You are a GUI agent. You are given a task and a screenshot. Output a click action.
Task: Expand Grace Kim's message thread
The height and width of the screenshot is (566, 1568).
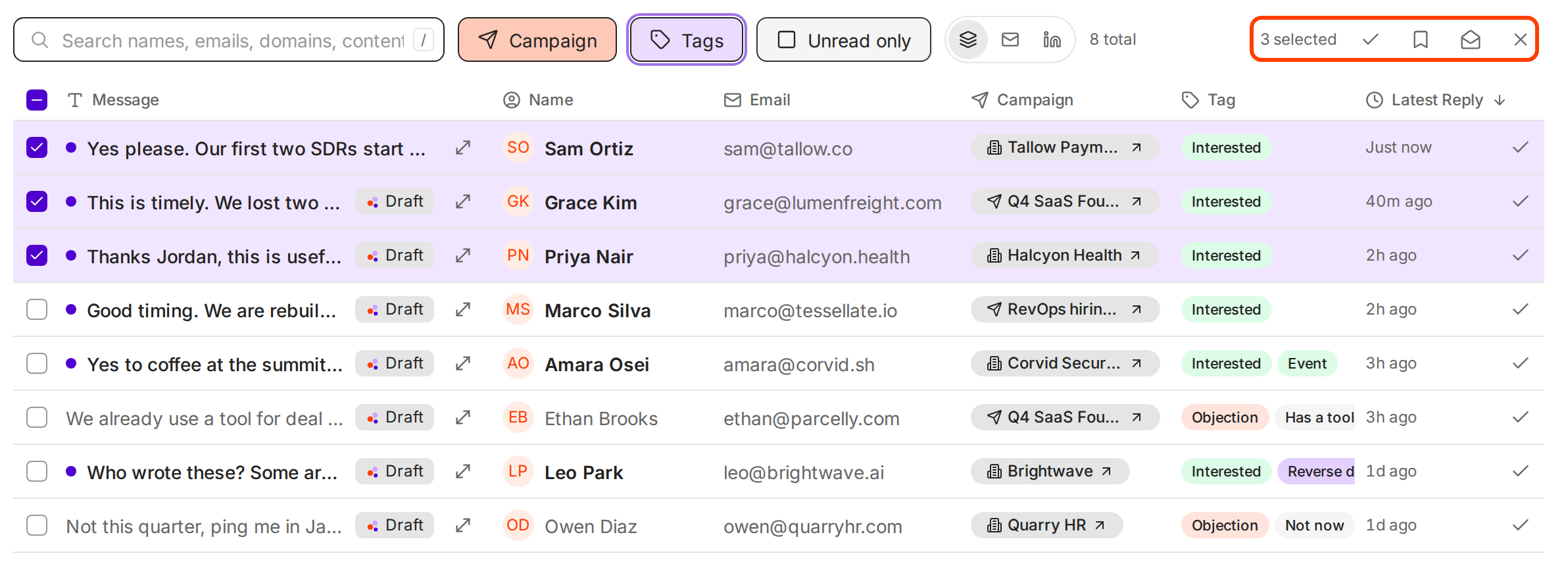pos(463,201)
